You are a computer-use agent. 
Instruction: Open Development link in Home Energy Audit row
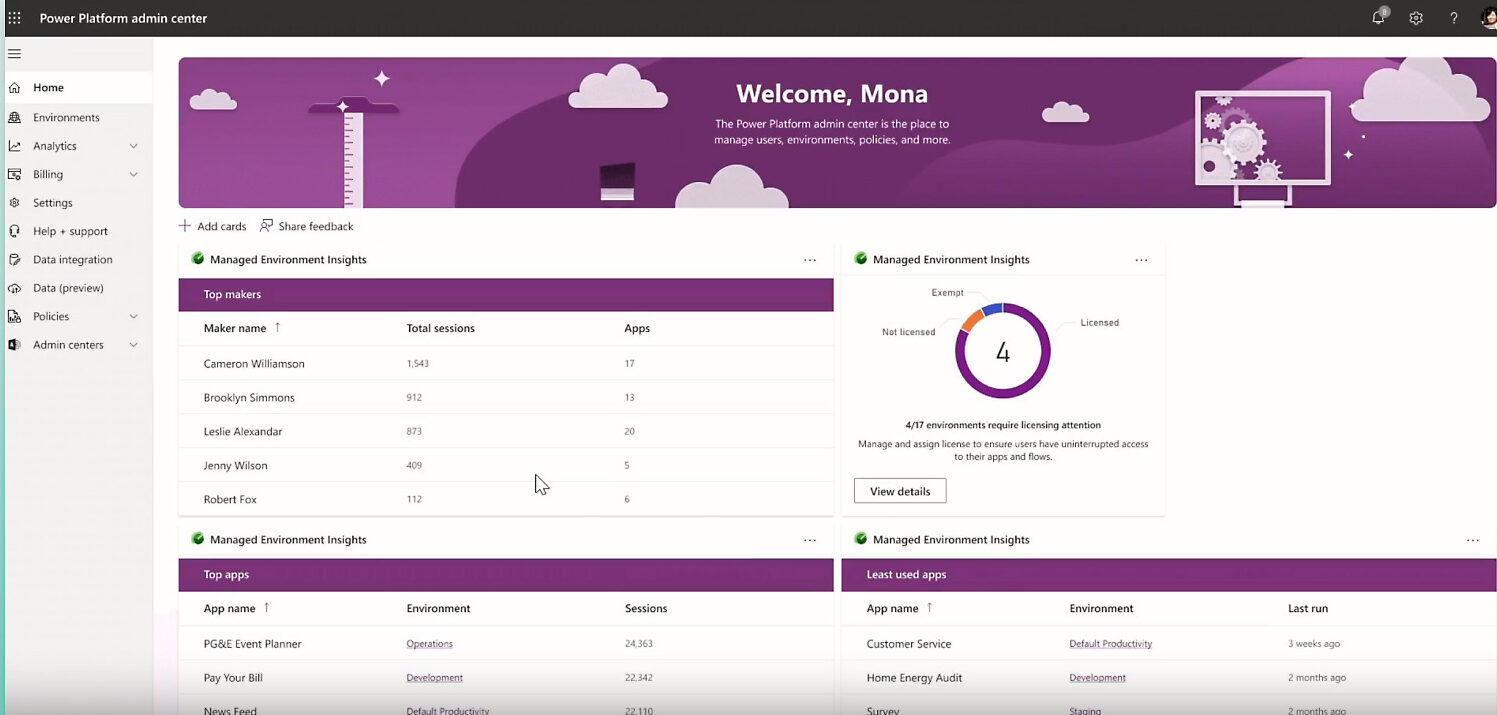[1098, 678]
